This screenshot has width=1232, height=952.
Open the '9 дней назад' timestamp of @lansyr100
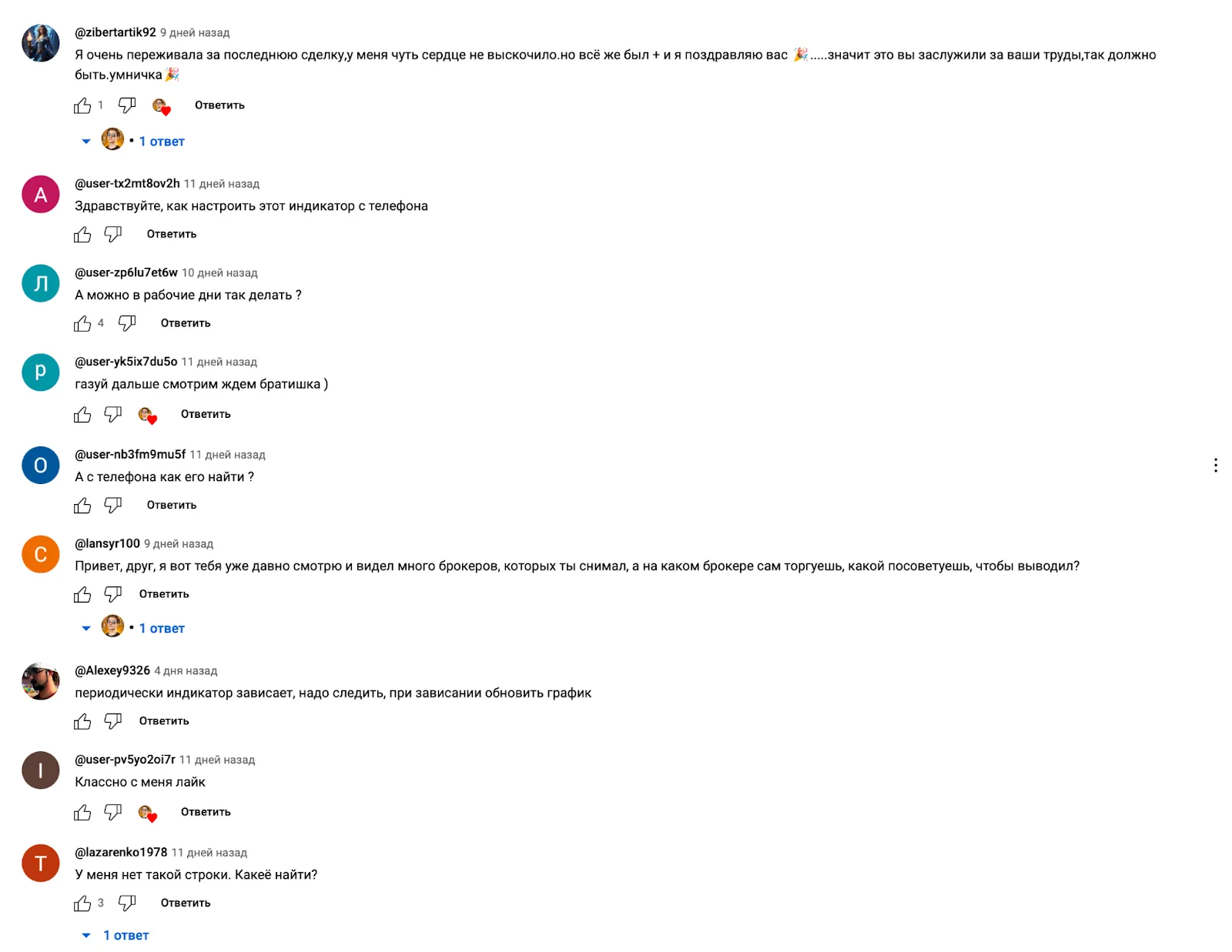pyautogui.click(x=179, y=544)
